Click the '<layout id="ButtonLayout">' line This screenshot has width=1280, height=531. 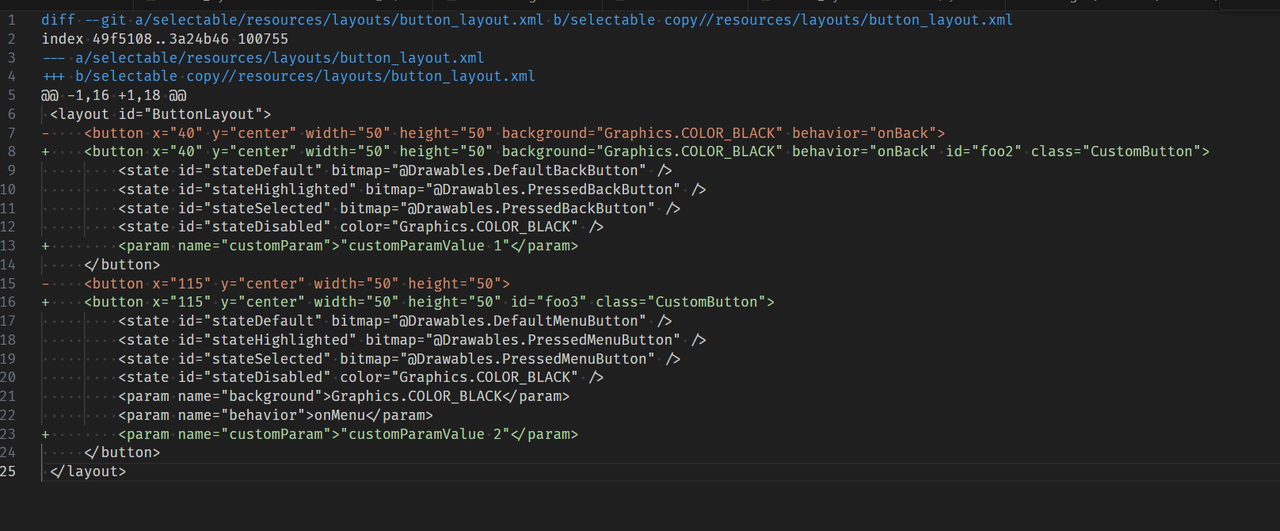(160, 114)
